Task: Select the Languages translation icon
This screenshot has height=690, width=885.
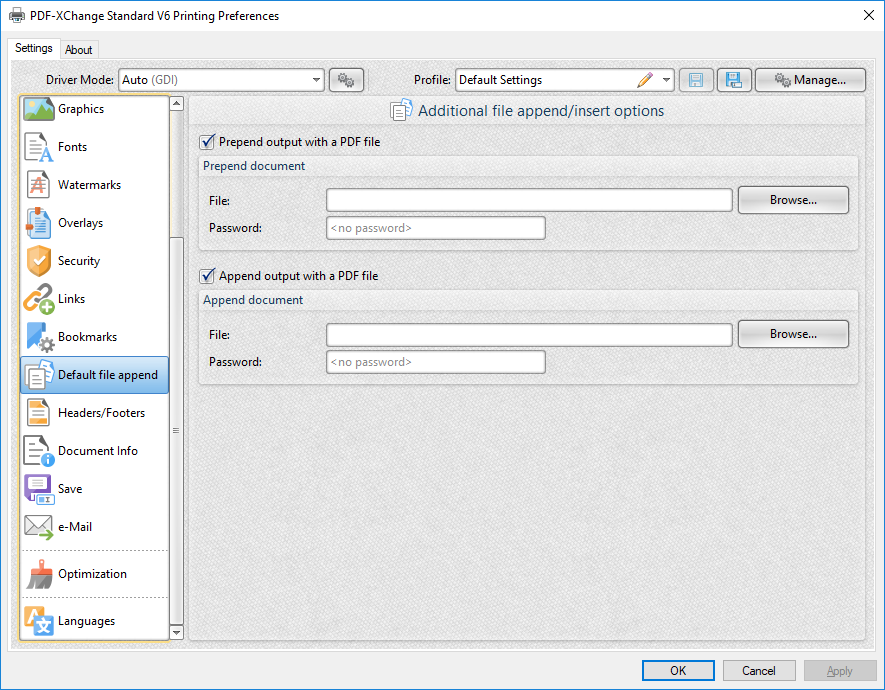Action: tap(39, 621)
